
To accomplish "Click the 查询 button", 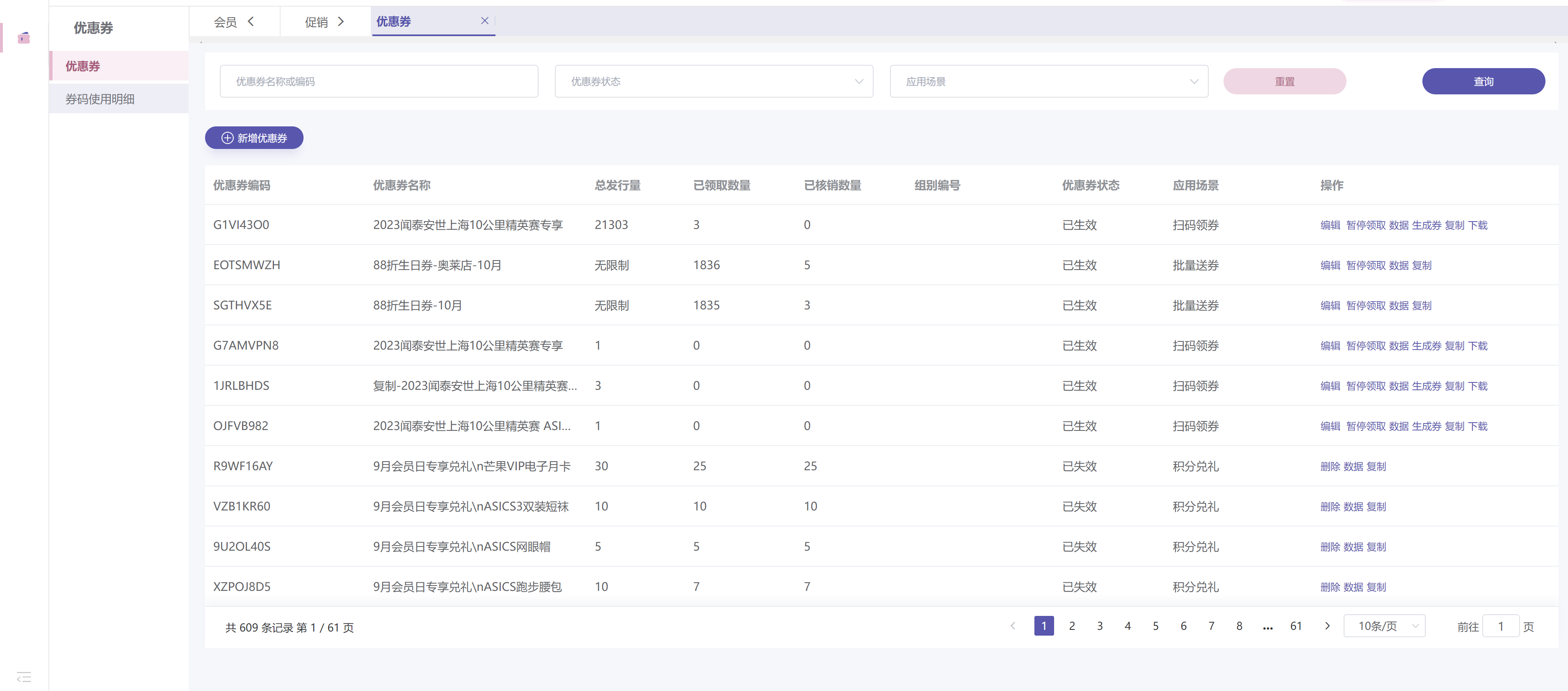I will (x=1484, y=82).
